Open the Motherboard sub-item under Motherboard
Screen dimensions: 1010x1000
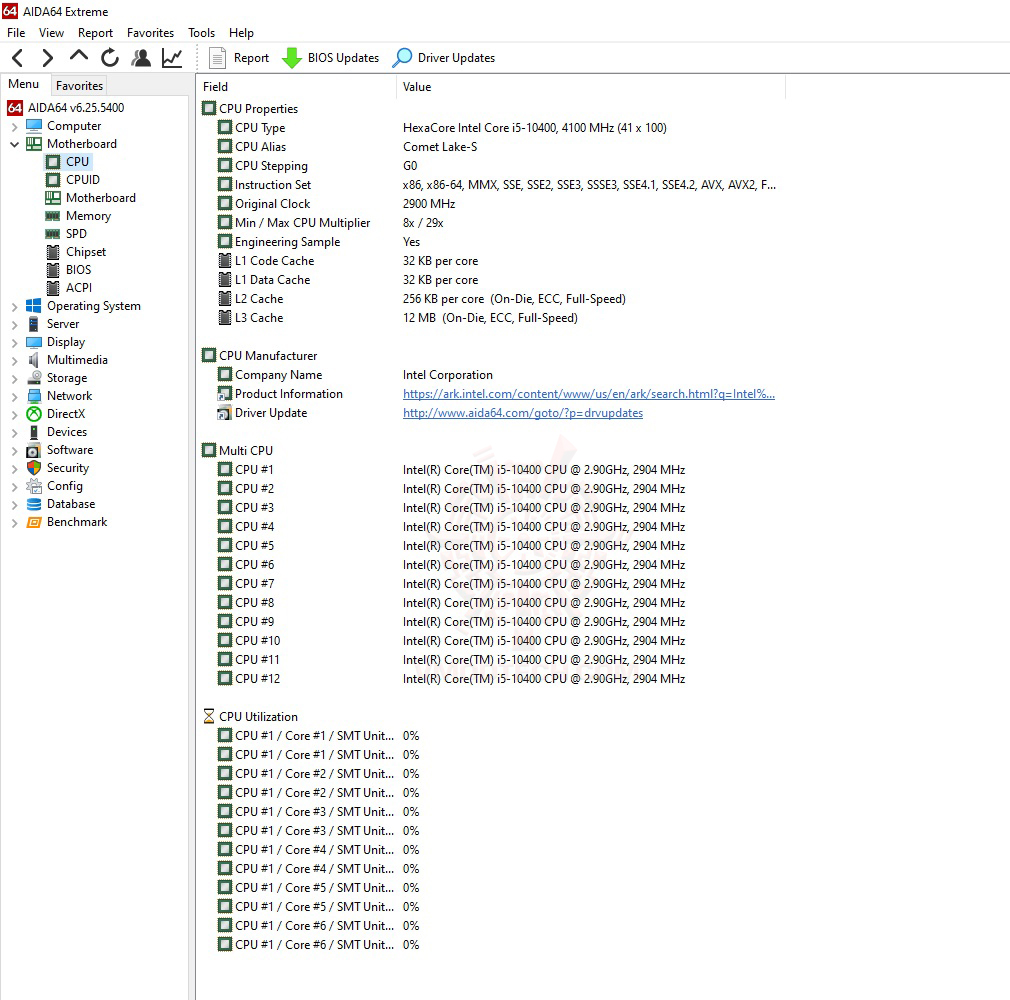point(91,198)
